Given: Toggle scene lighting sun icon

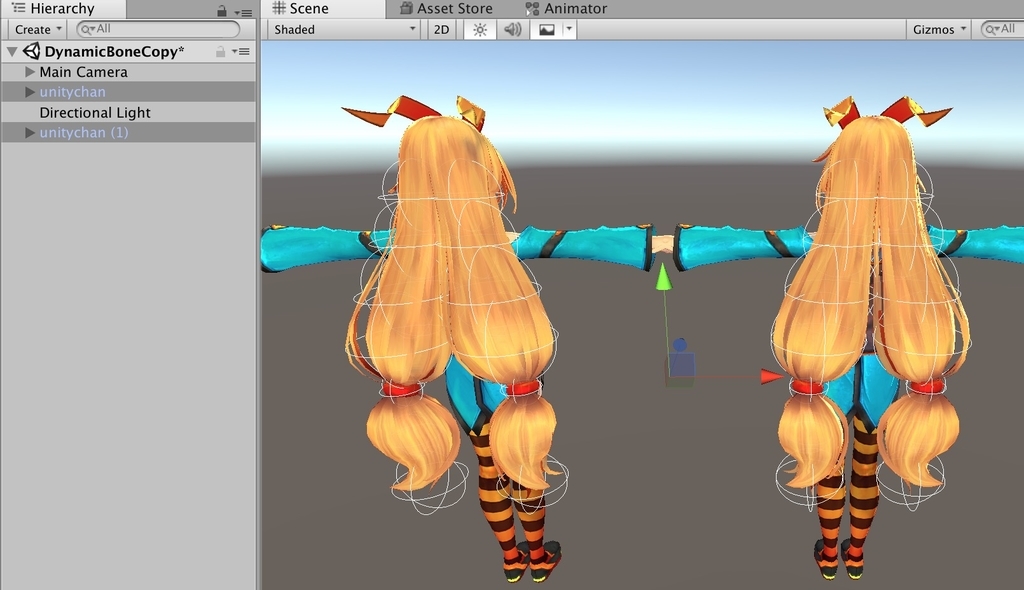Looking at the screenshot, I should 480,29.
